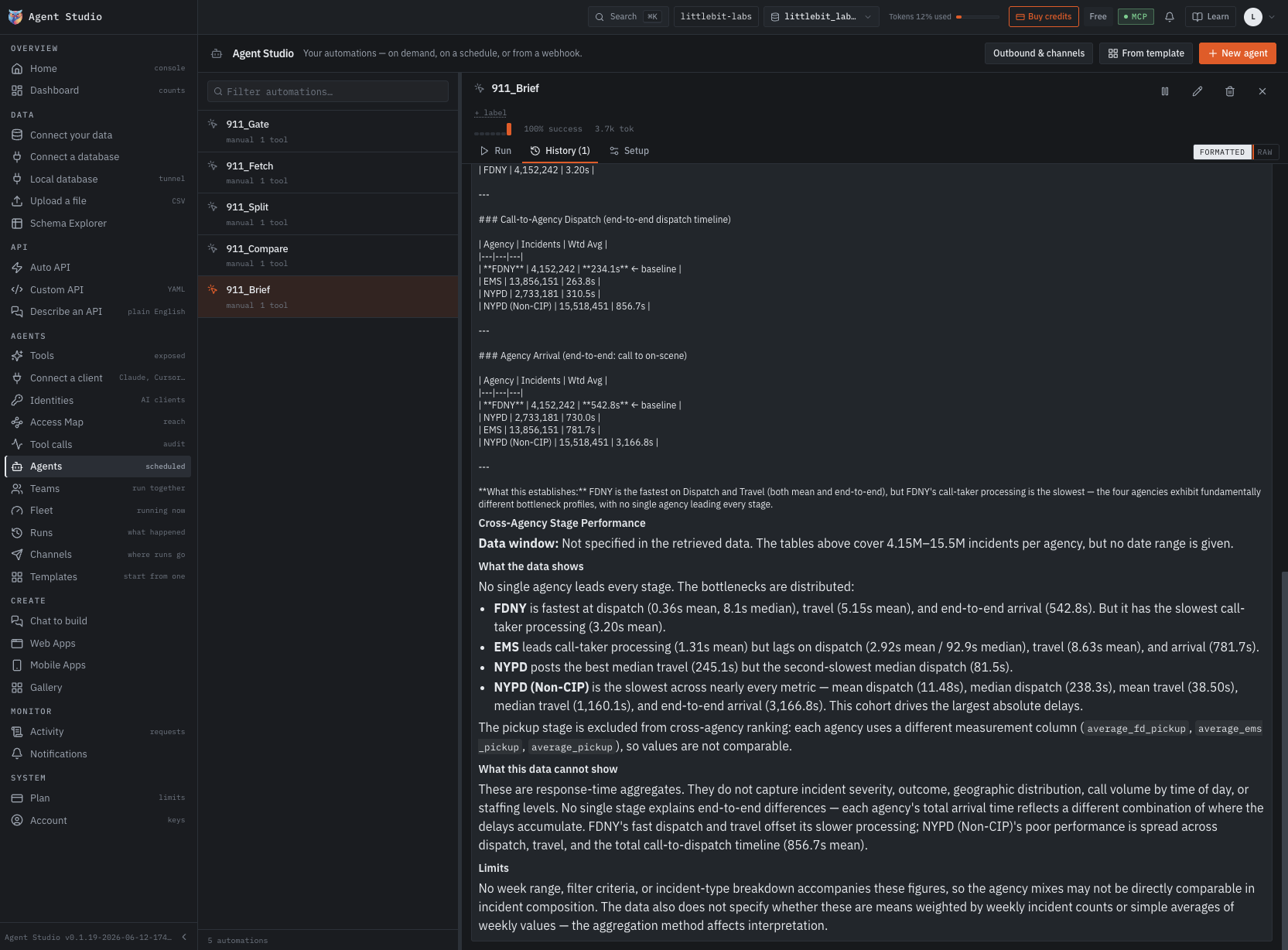This screenshot has width=1288, height=950.
Task: Focus the Filter automations field
Action: click(x=328, y=91)
